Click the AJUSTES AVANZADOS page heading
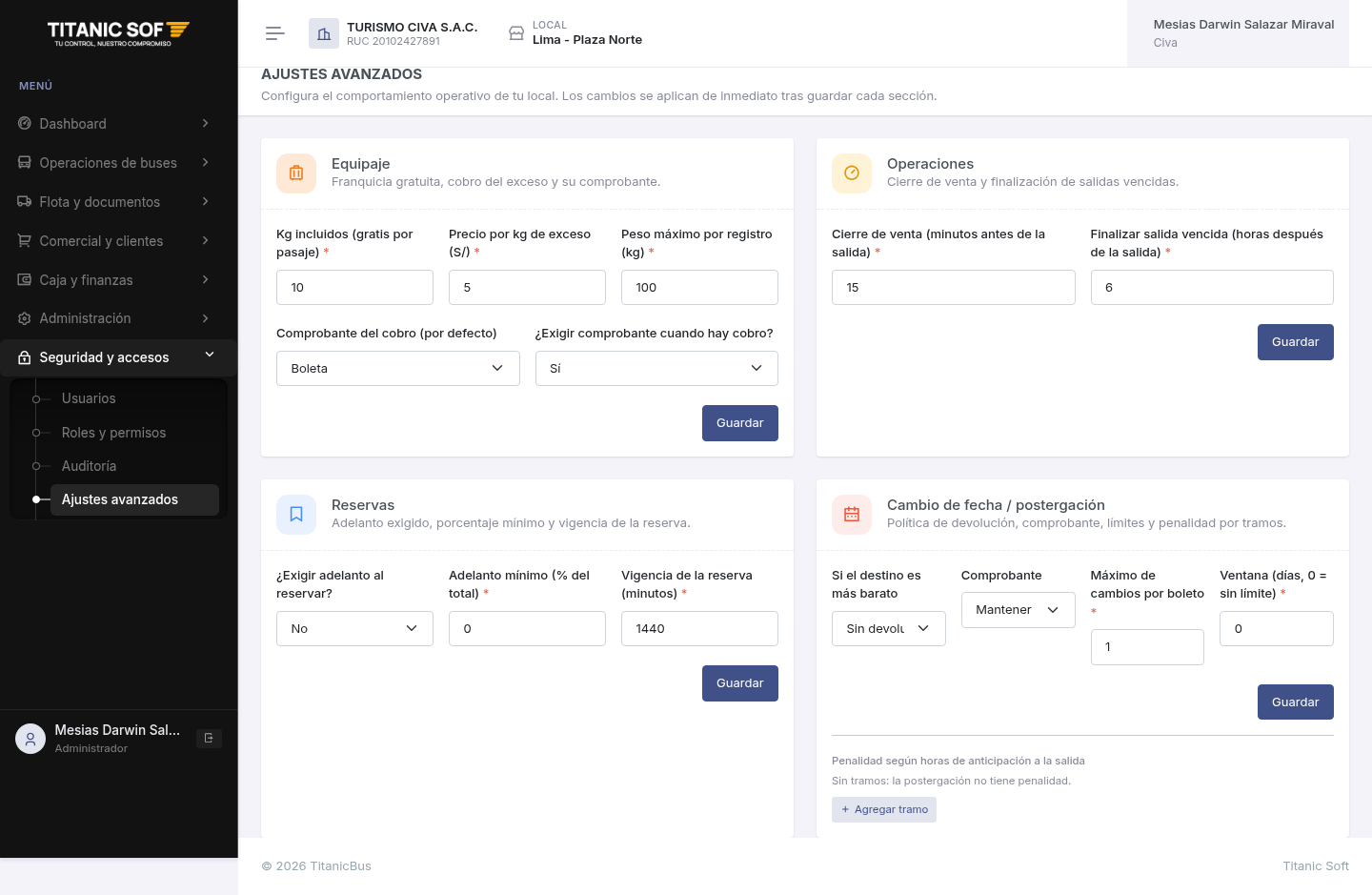Viewport: 1372px width, 895px height. click(x=341, y=74)
